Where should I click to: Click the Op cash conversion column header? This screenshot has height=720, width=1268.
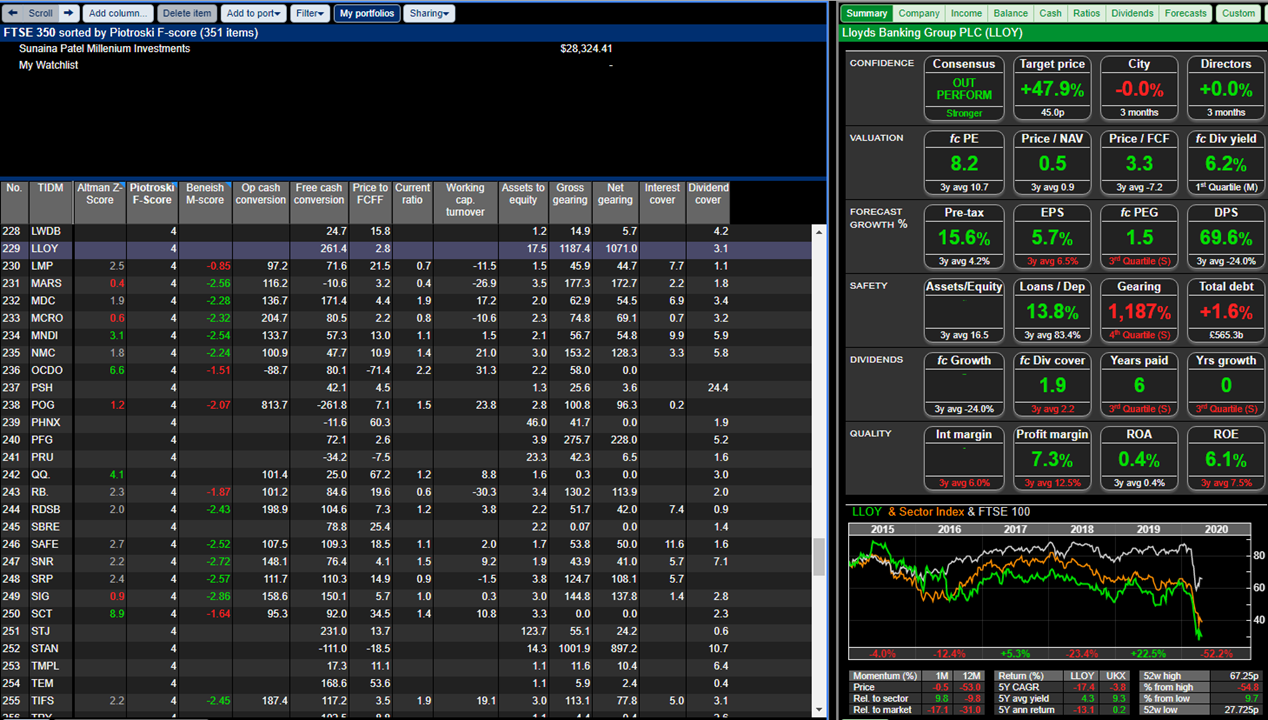coord(261,201)
